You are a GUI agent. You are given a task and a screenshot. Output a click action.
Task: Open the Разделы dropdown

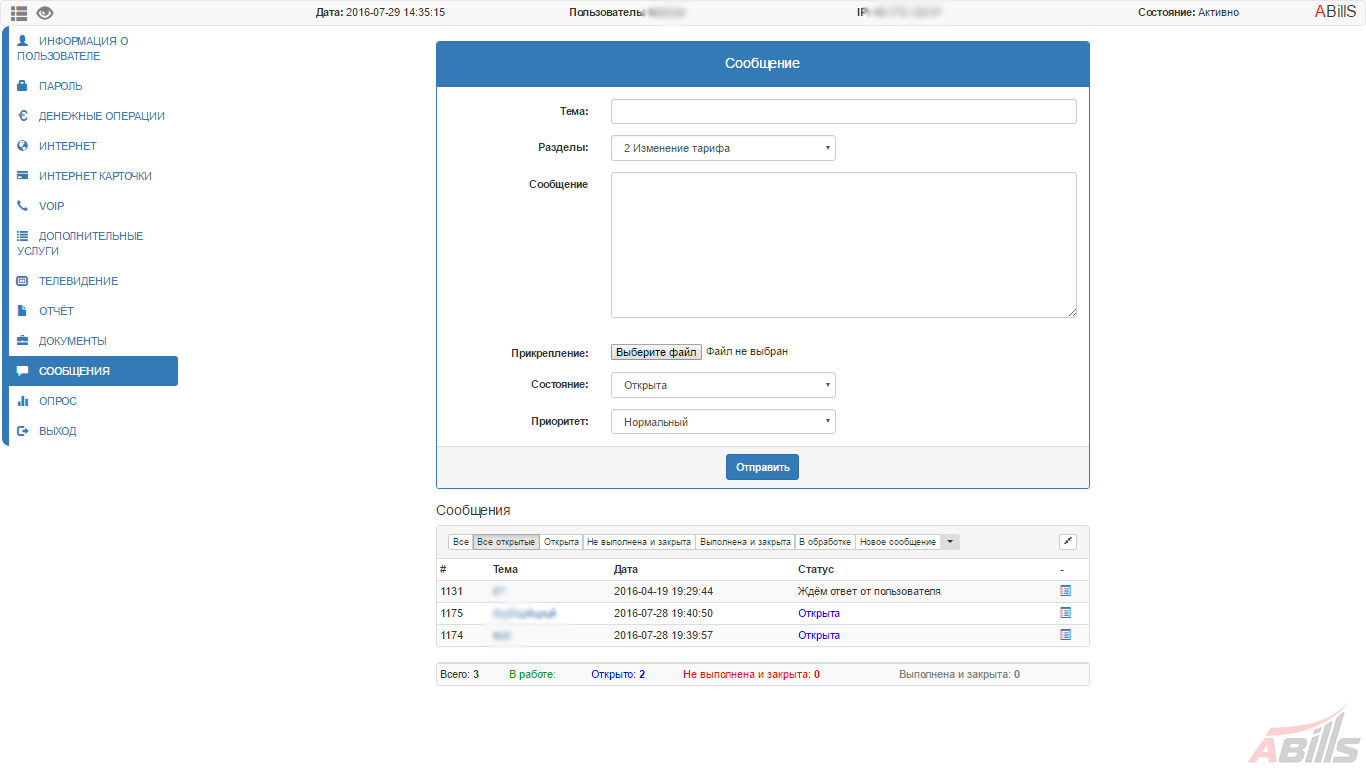pyautogui.click(x=723, y=148)
